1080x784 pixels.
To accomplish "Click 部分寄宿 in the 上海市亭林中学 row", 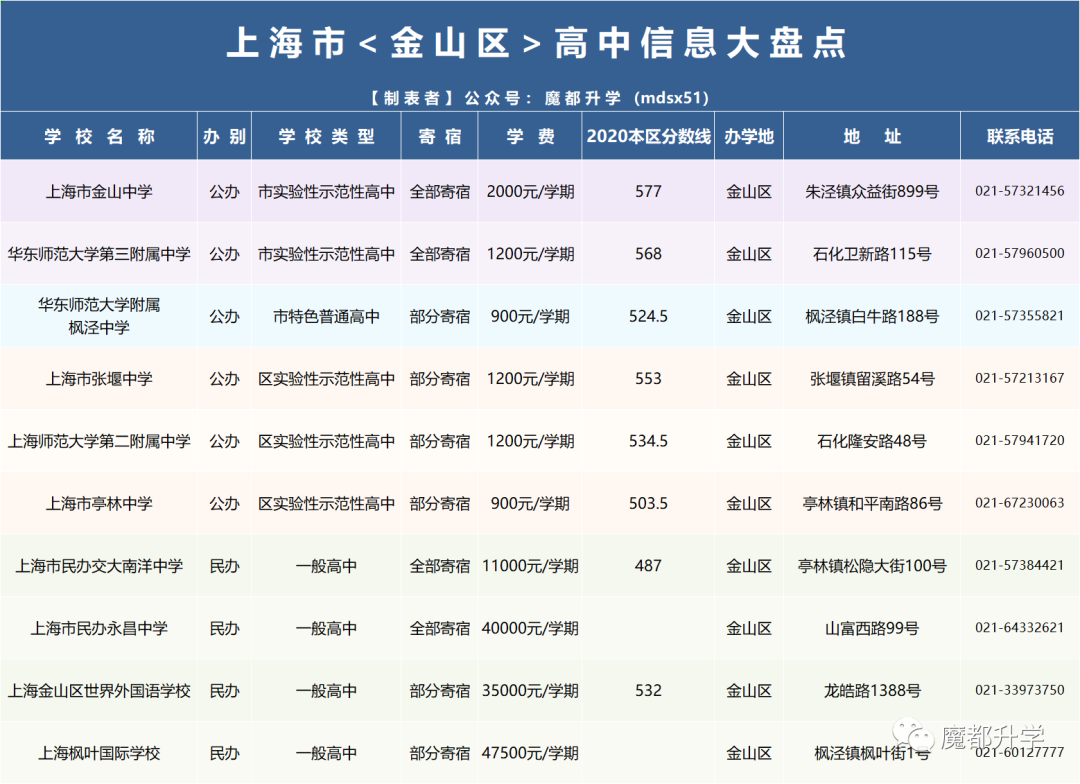I will pos(439,504).
